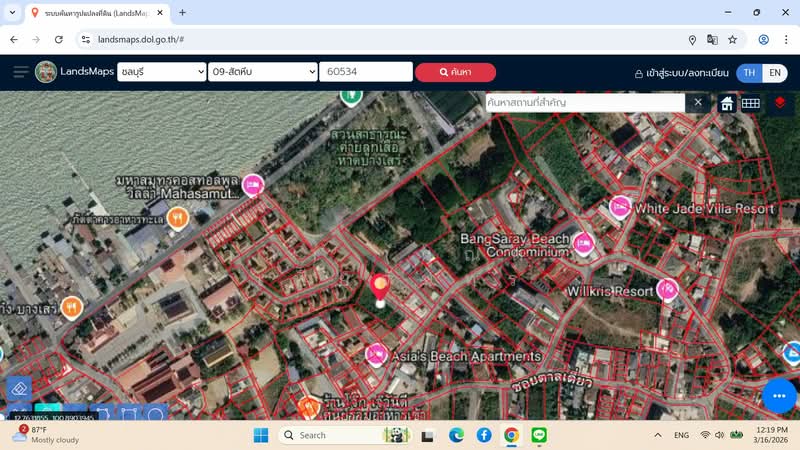This screenshot has width=800, height=450.
Task: Show hidden system tray icons
Action: tap(657, 435)
